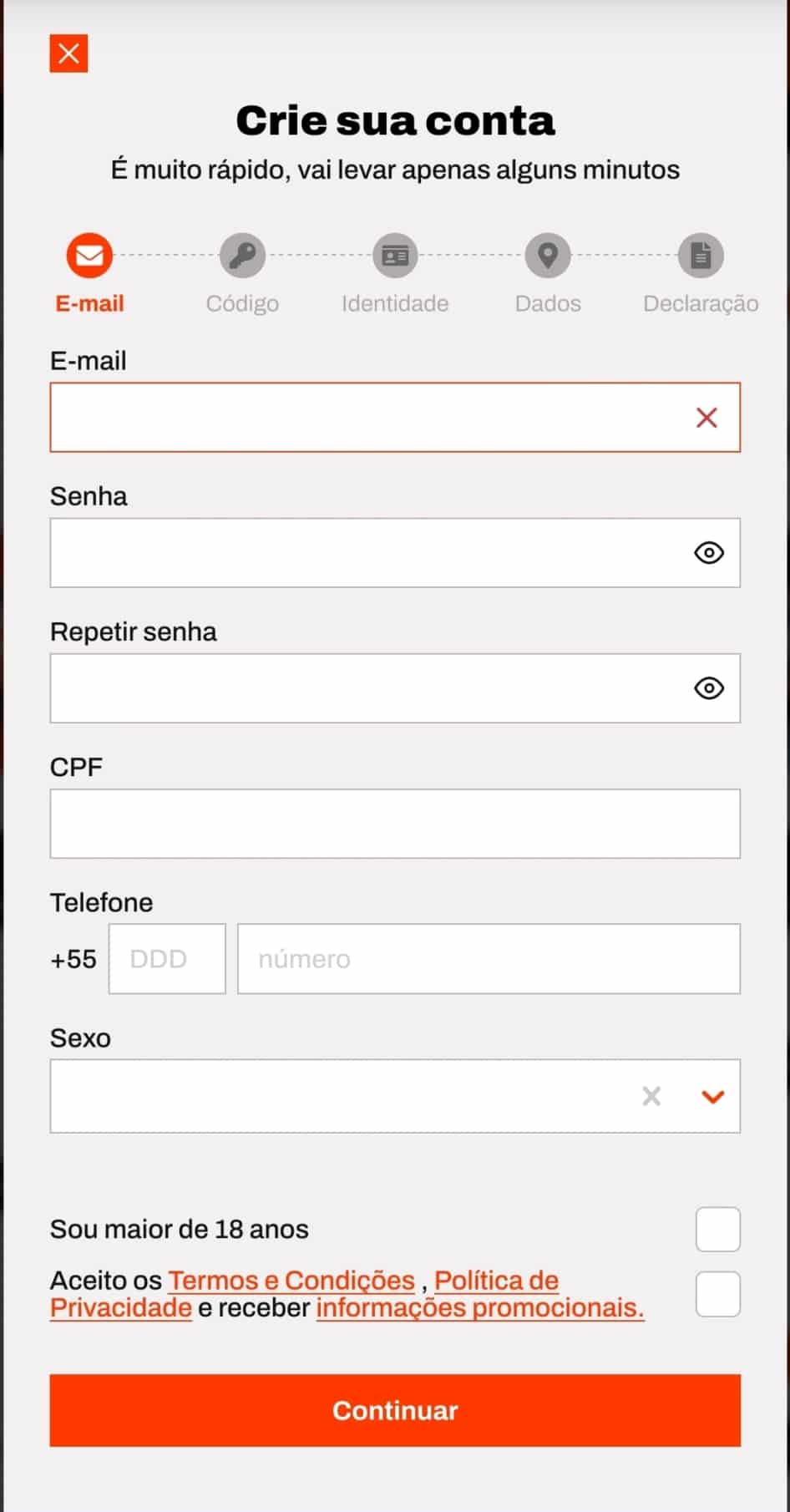This screenshot has width=790, height=1512.
Task: Click the Continuar button
Action: click(x=394, y=1411)
